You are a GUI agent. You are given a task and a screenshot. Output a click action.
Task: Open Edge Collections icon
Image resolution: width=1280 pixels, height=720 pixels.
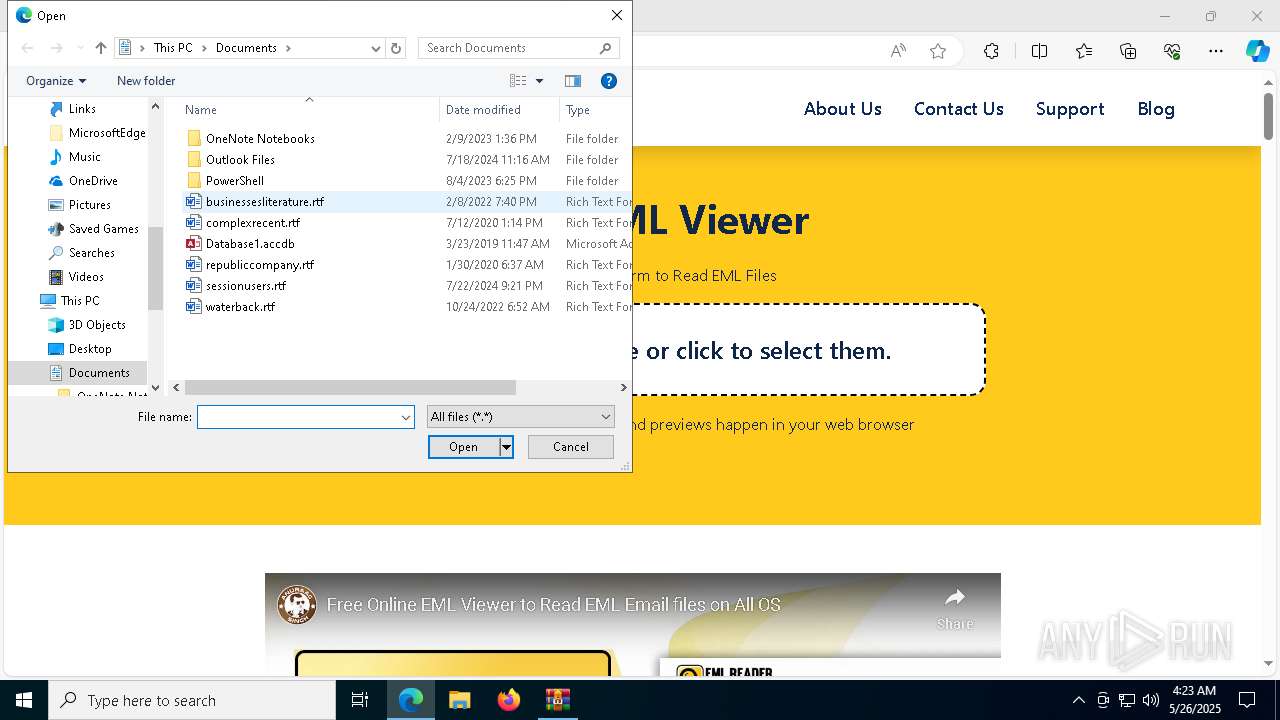pyautogui.click(x=1128, y=51)
